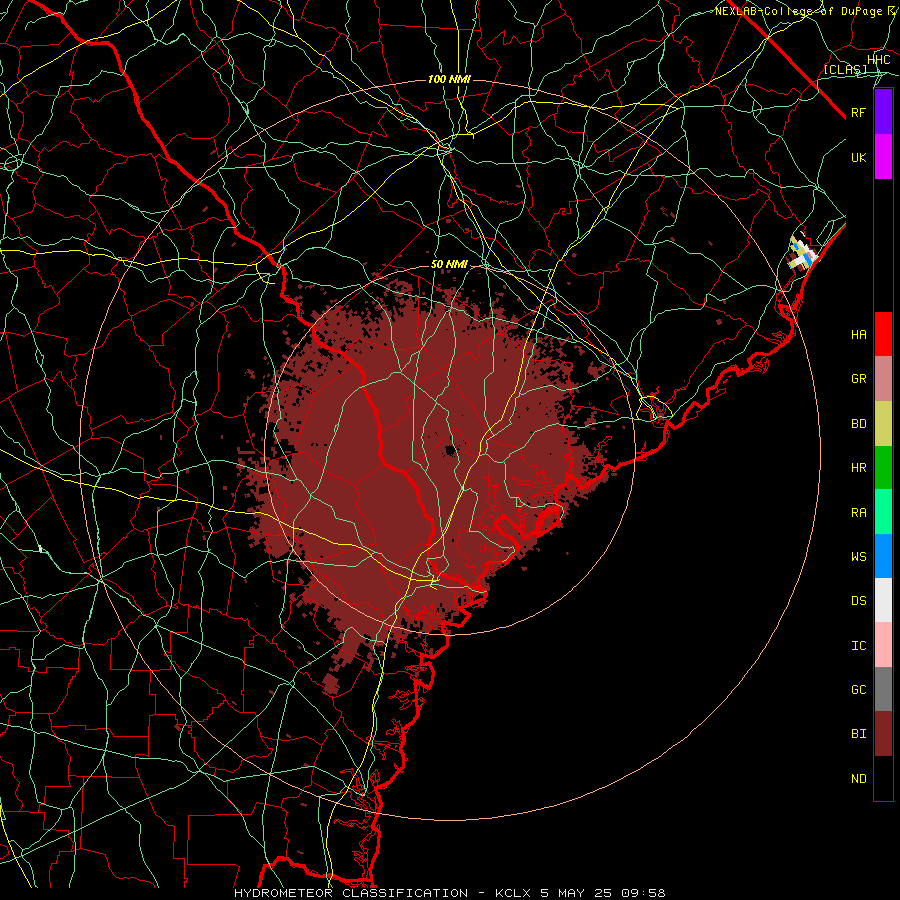Click the purple RF legend swatch
This screenshot has width=900, height=900.
(883, 112)
